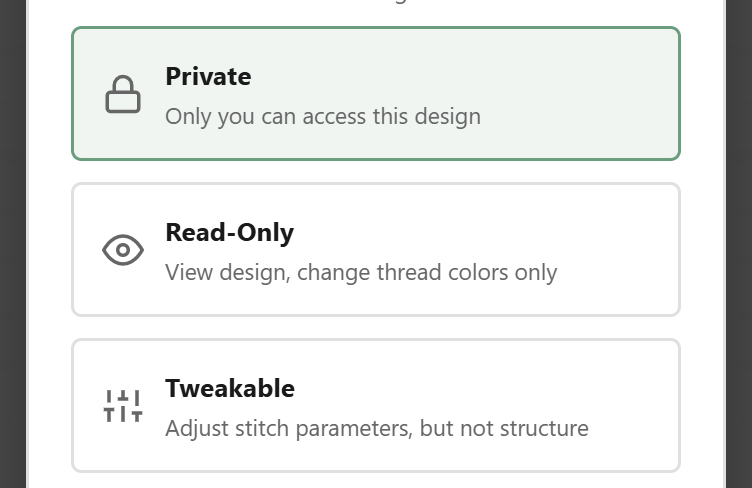The height and width of the screenshot is (488, 752).
Task: Click the bold "Private" heading
Action: 208,77
